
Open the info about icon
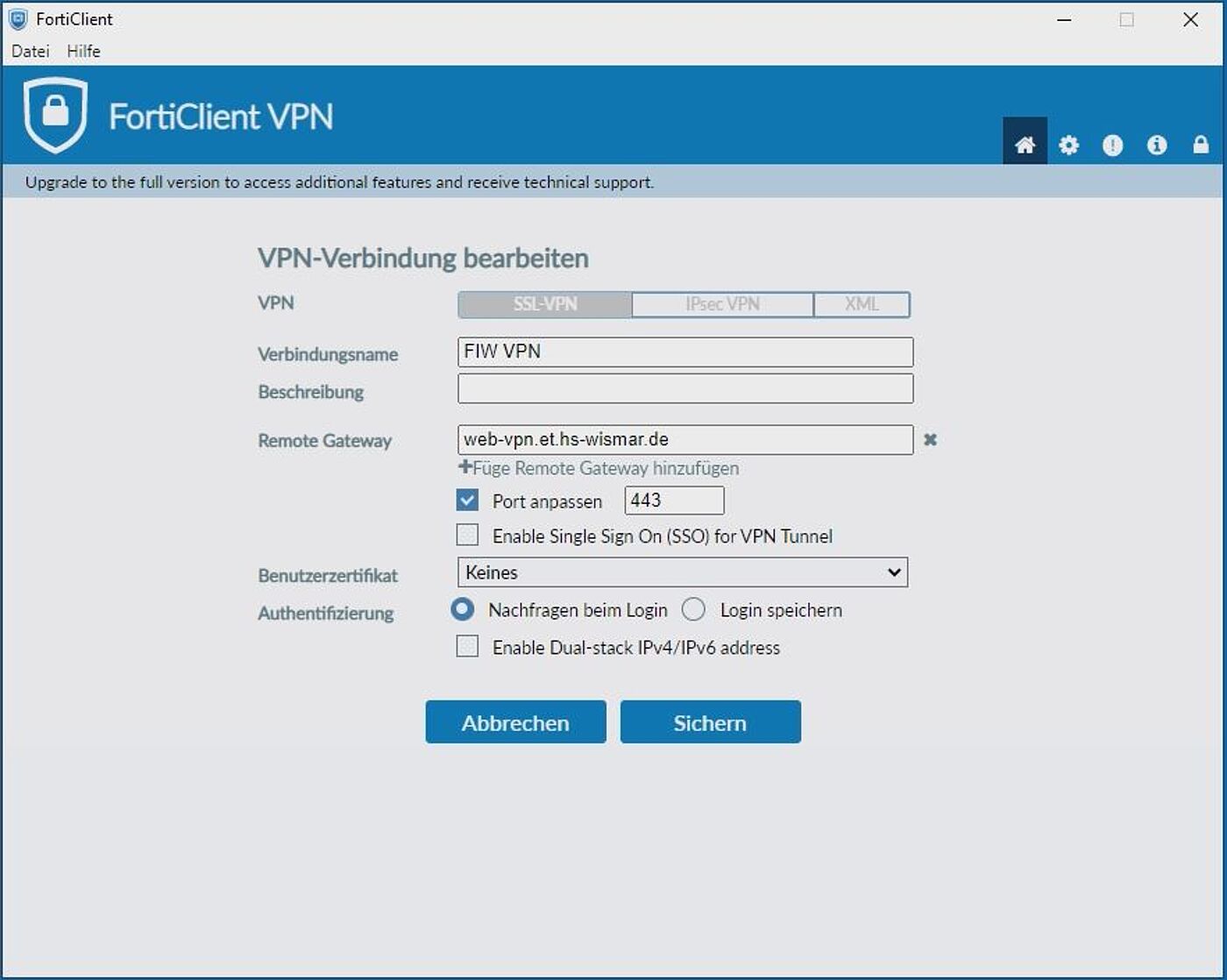pos(1157,146)
